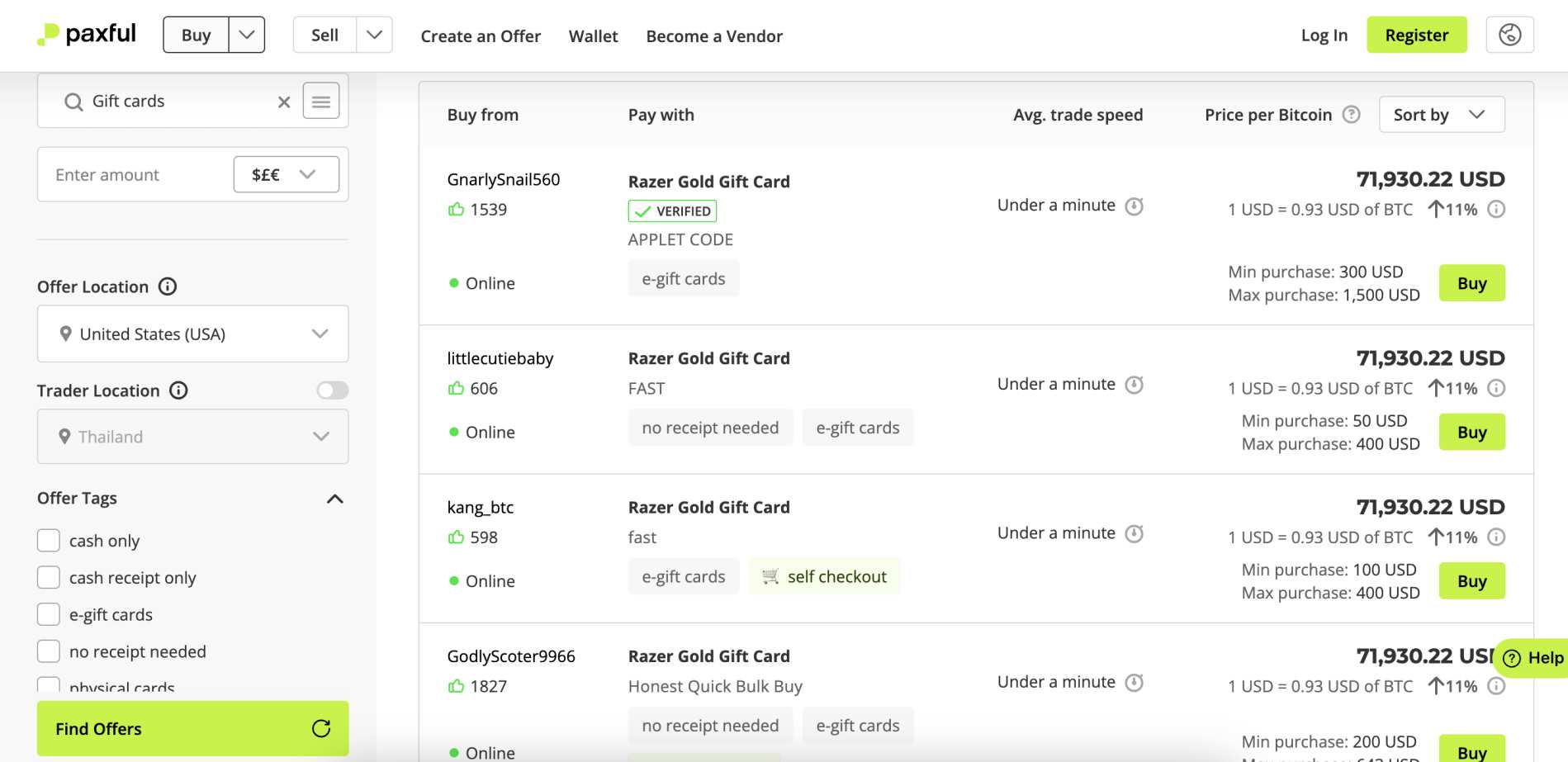This screenshot has height=762, width=1568.
Task: Click the Offer Location info icon
Action: click(x=168, y=286)
